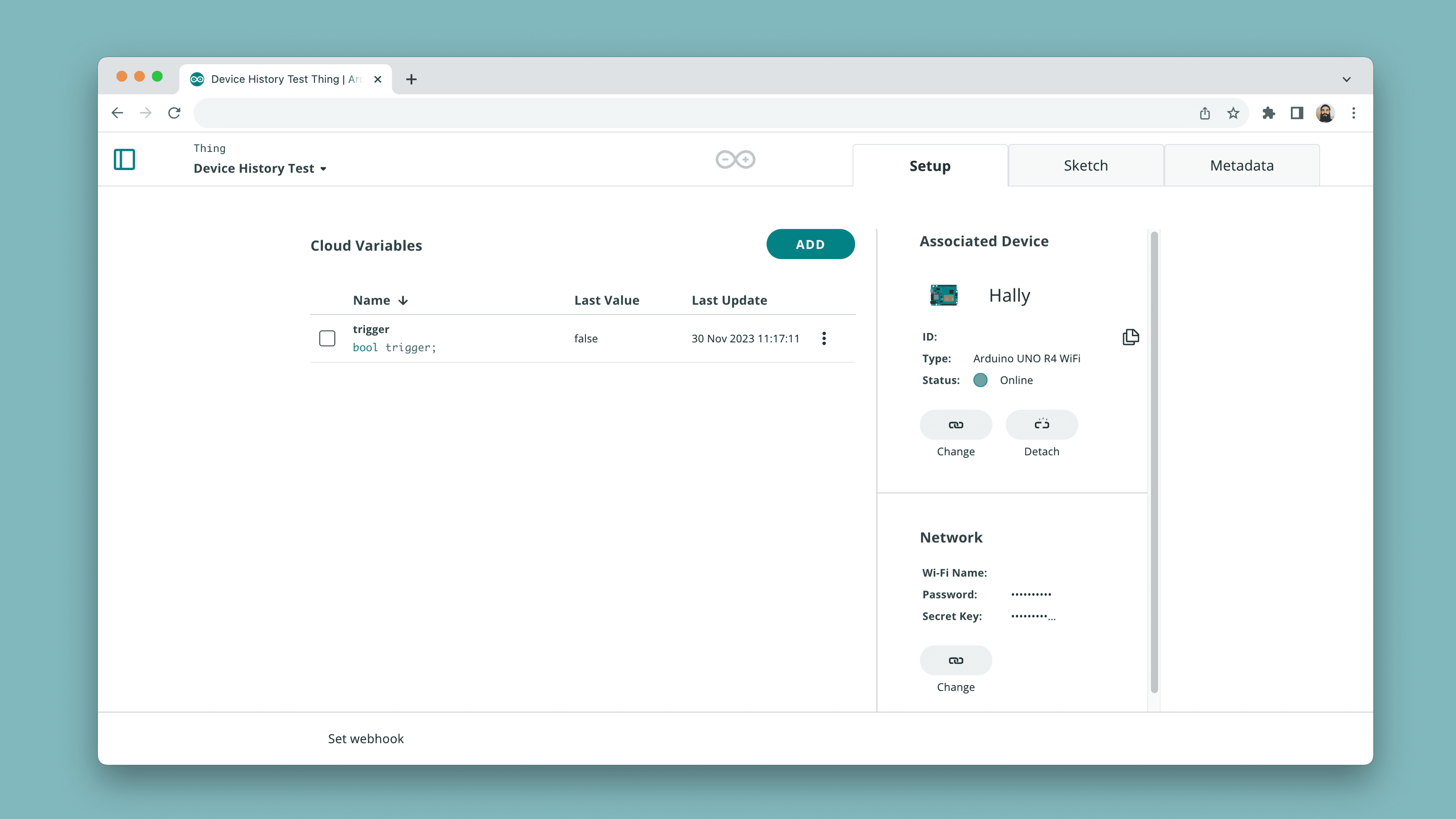Open options menu for trigger variable
The image size is (1456, 819).
(824, 338)
